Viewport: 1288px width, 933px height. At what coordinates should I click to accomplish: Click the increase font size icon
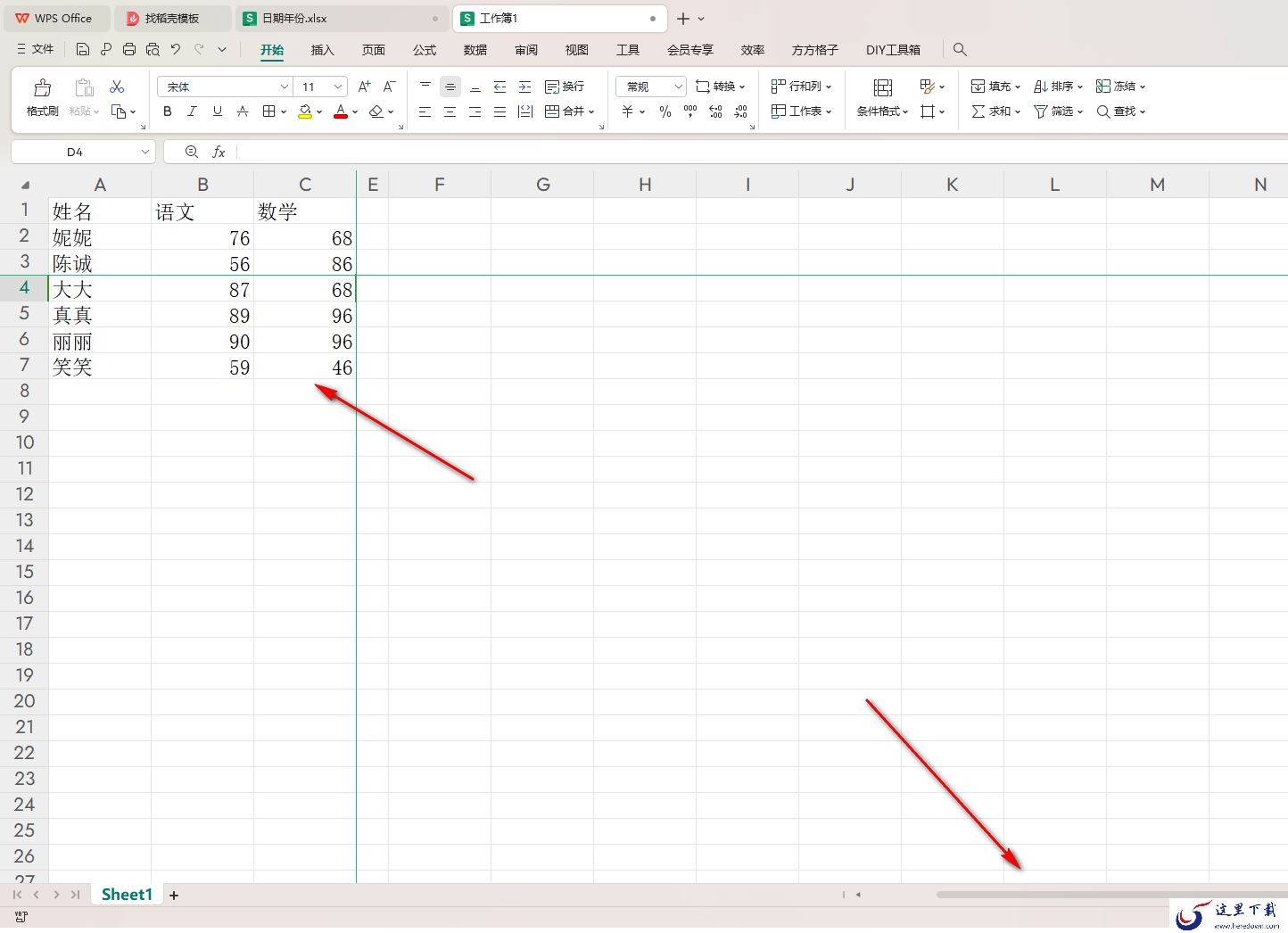pos(364,87)
